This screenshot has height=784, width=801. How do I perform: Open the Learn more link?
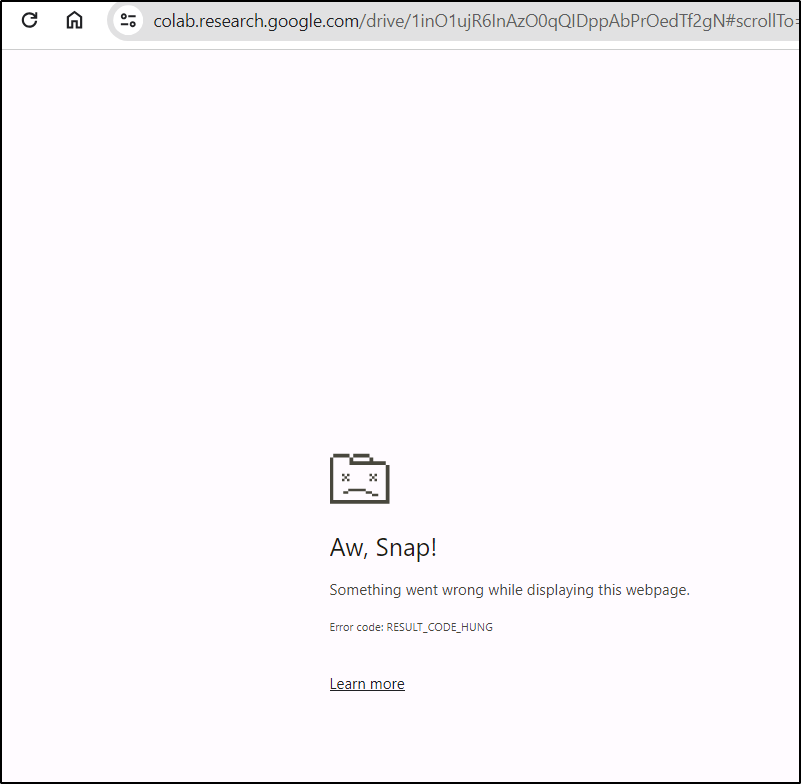(x=367, y=683)
